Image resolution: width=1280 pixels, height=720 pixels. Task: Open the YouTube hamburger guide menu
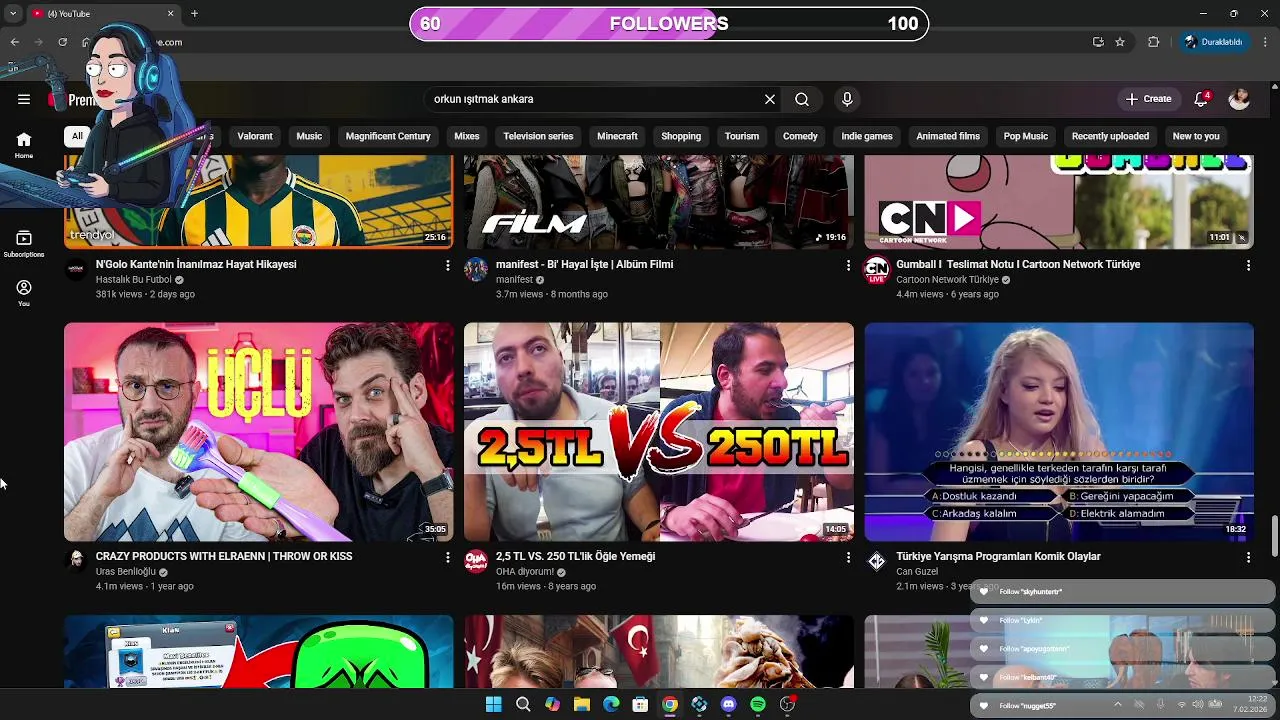pos(24,99)
